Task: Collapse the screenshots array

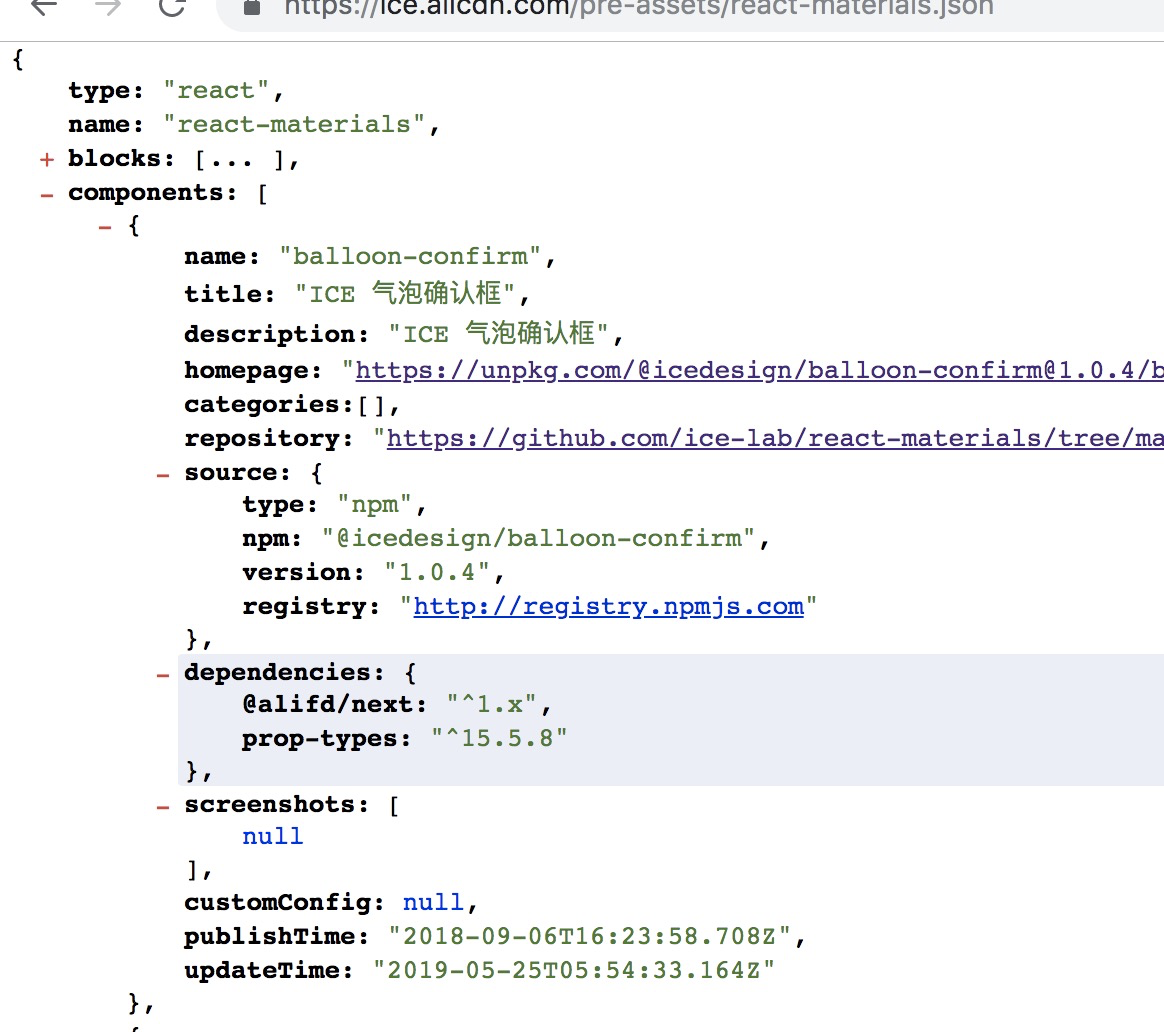Action: (x=163, y=805)
